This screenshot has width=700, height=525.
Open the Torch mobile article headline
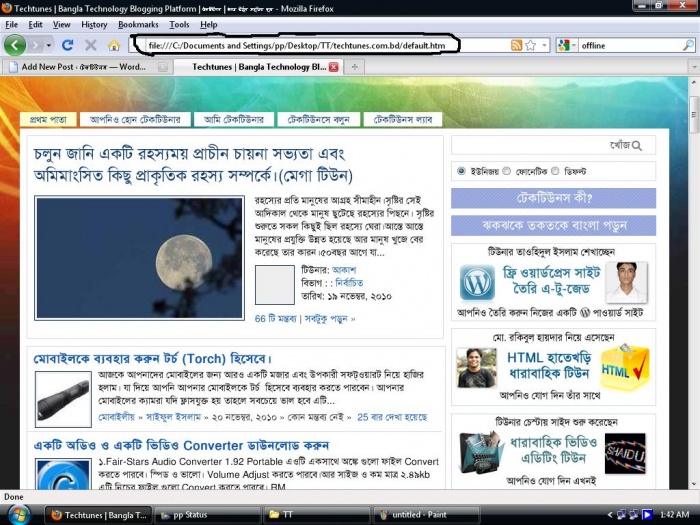(152, 358)
